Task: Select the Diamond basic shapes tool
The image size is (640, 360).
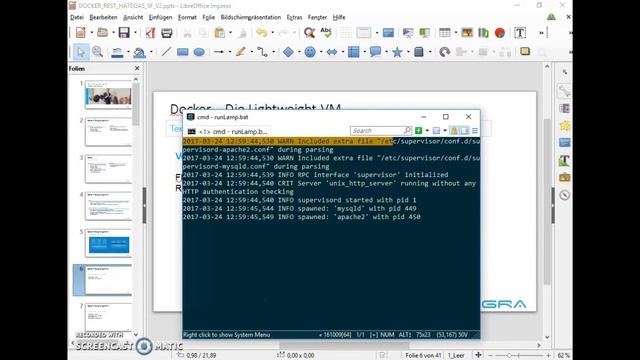Action: (x=288, y=52)
